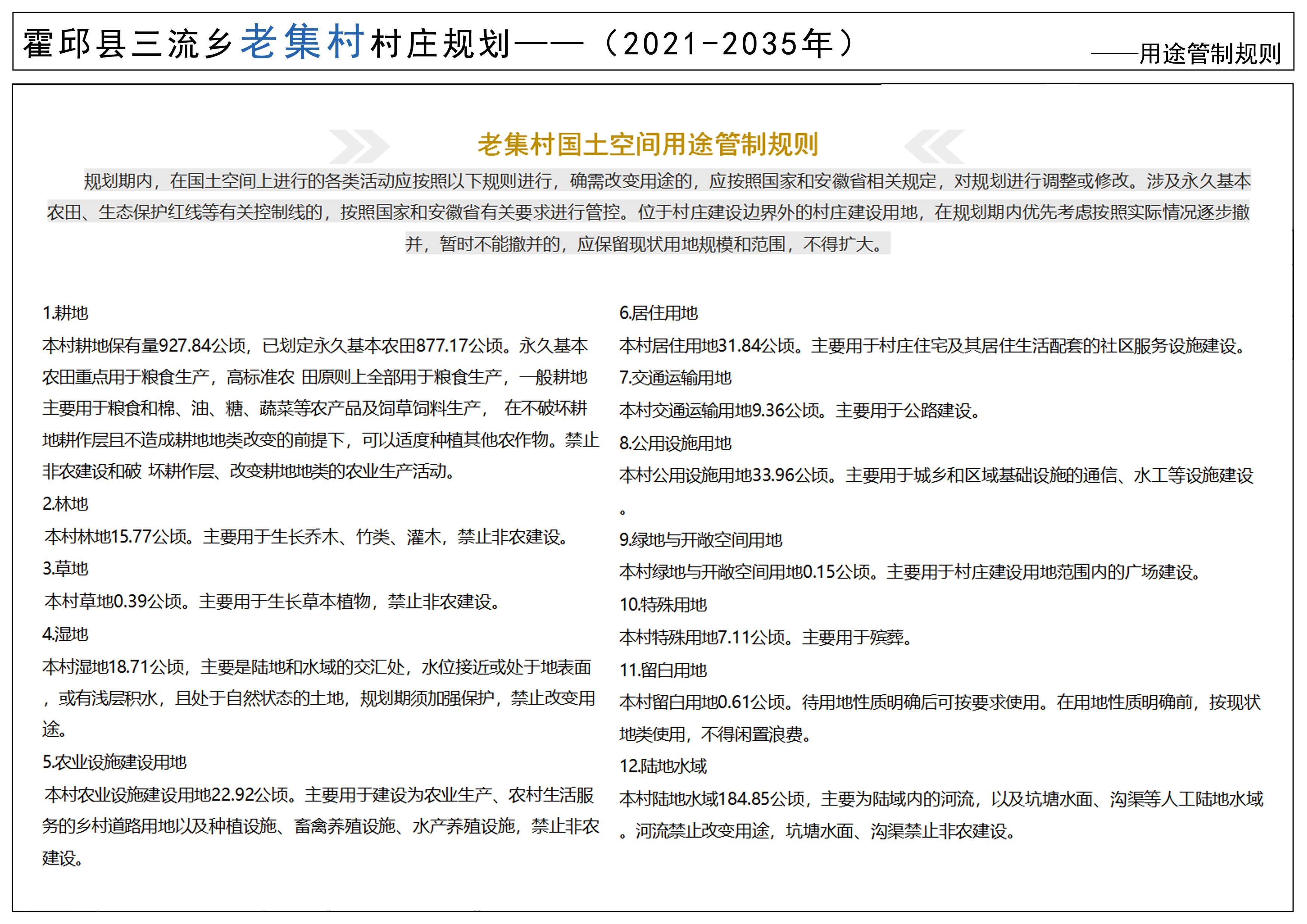This screenshot has height=924, width=1307.
Task: Click the 5.农业设施建设用地 heading
Action: click(114, 762)
